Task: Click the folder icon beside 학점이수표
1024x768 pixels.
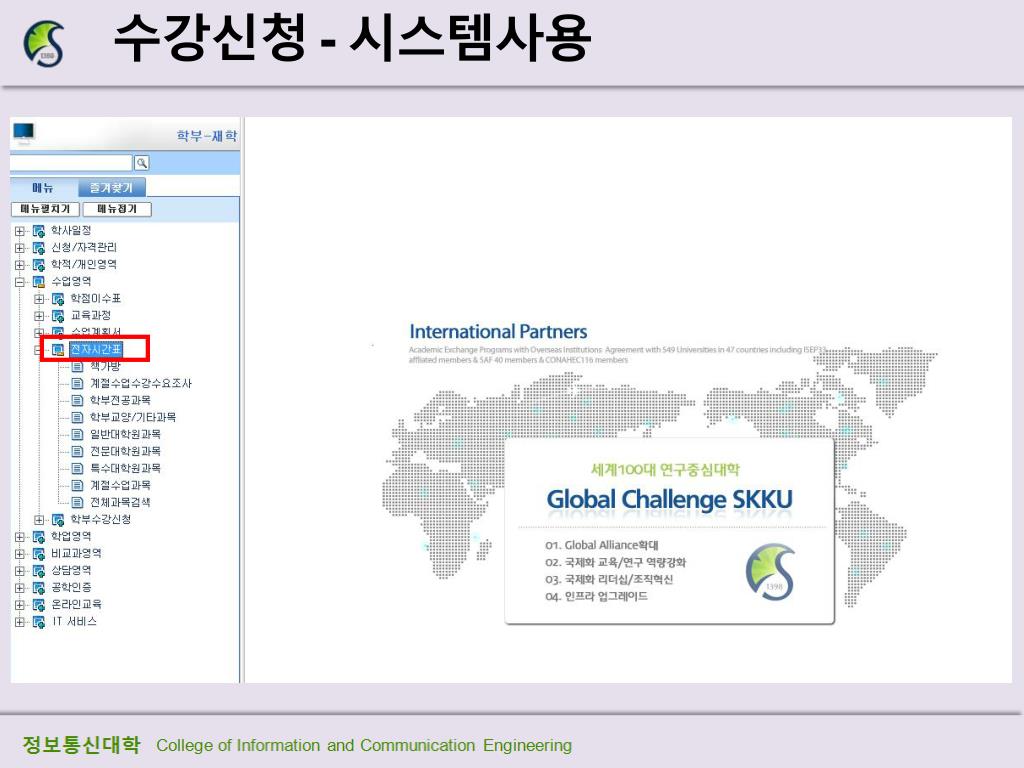Action: pos(58,298)
